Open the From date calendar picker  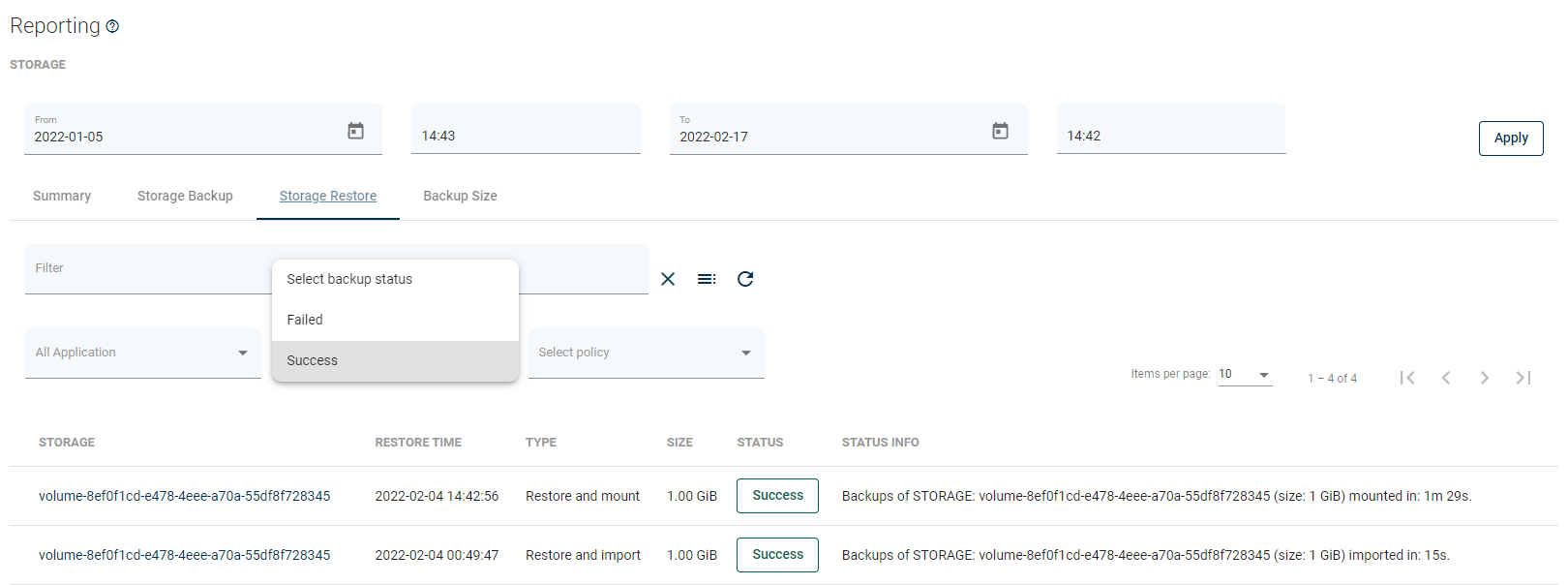[355, 131]
